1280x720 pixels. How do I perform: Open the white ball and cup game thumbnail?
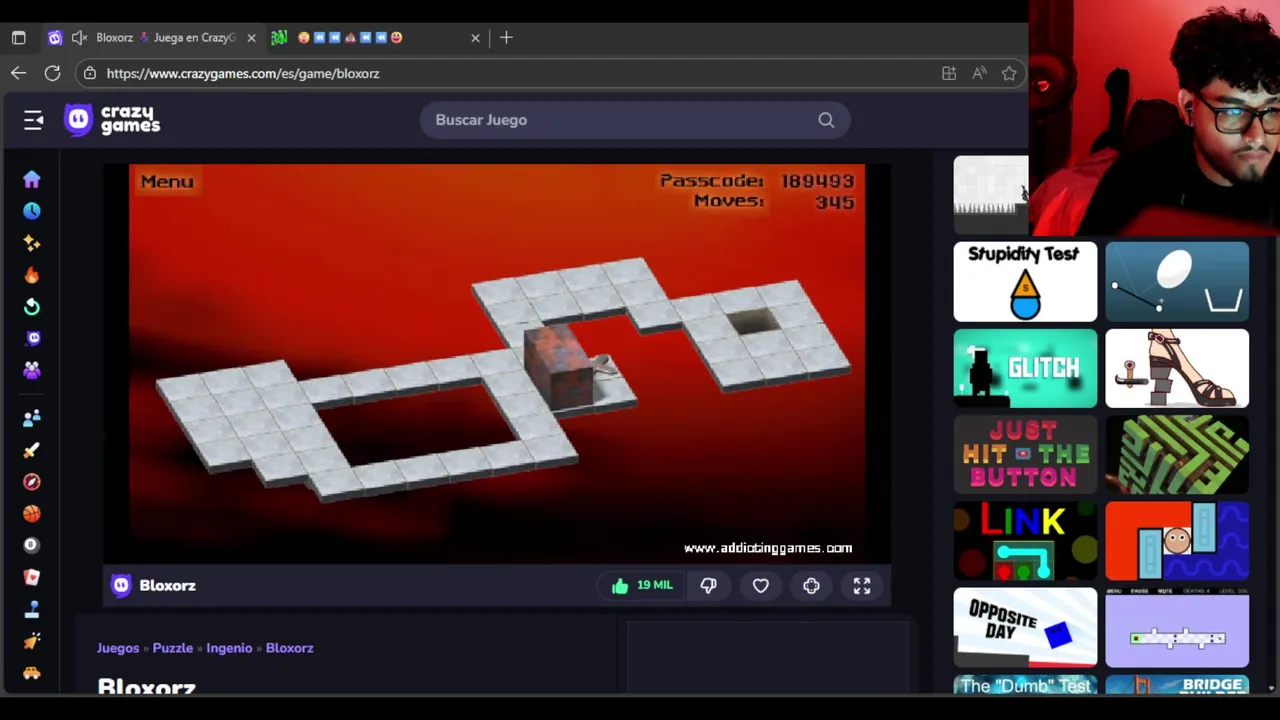coord(1177,282)
